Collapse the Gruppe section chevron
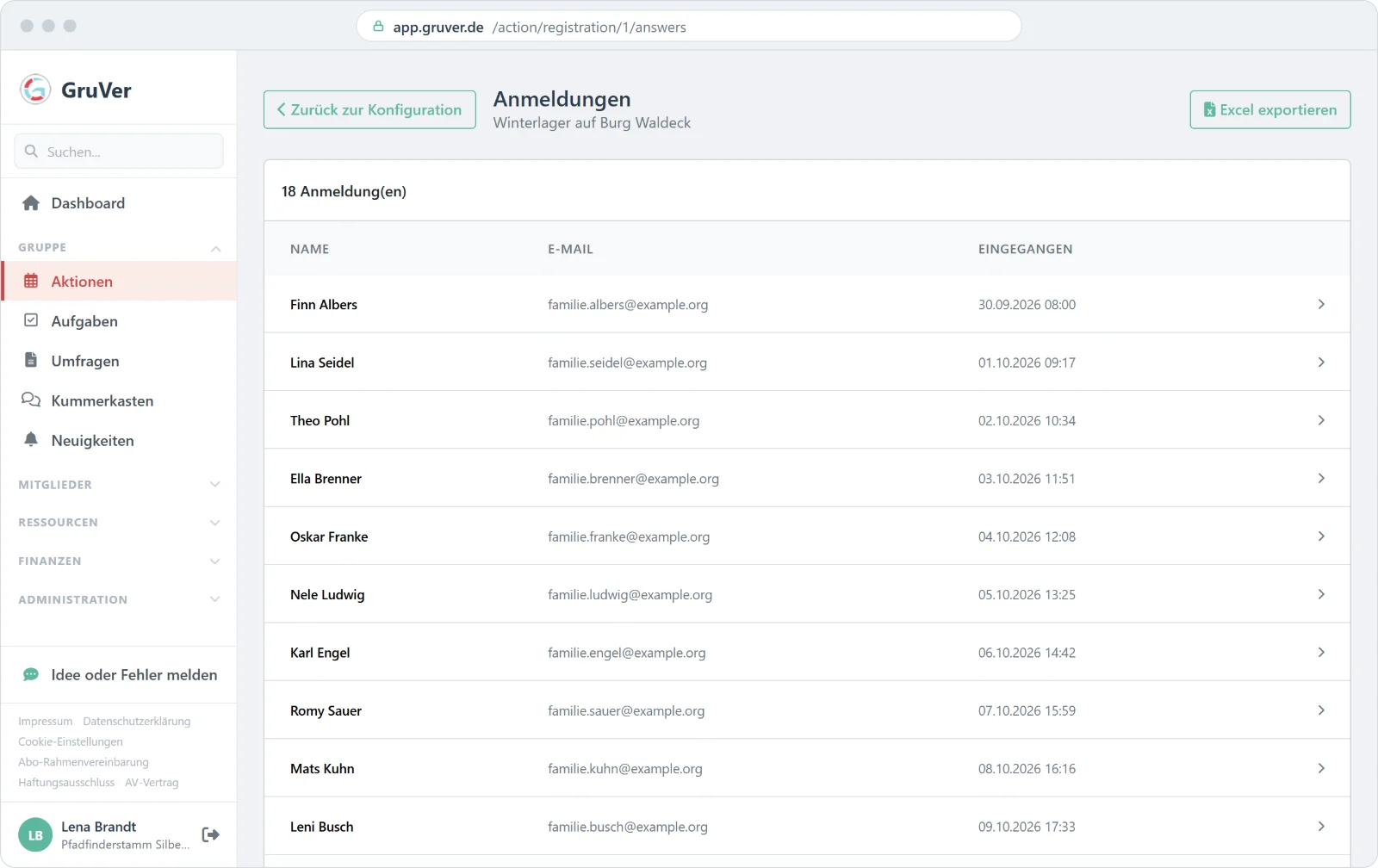 point(215,248)
